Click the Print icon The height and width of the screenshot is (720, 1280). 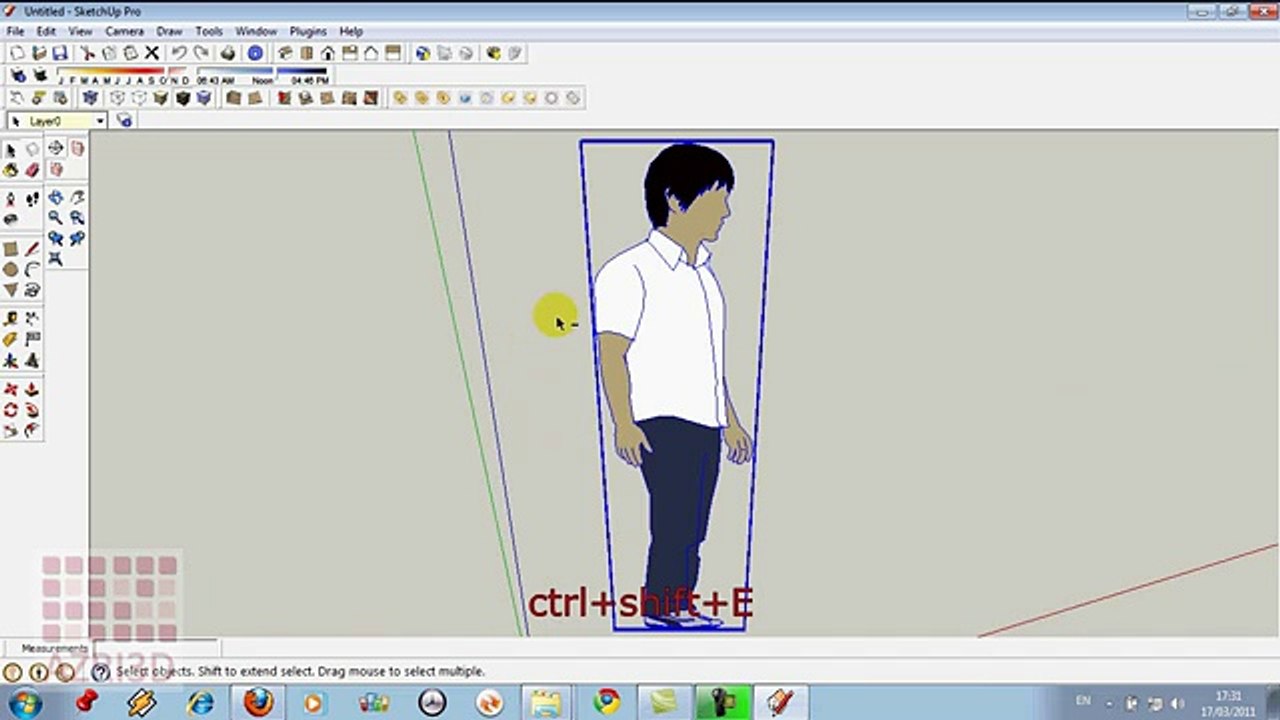[x=228, y=53]
